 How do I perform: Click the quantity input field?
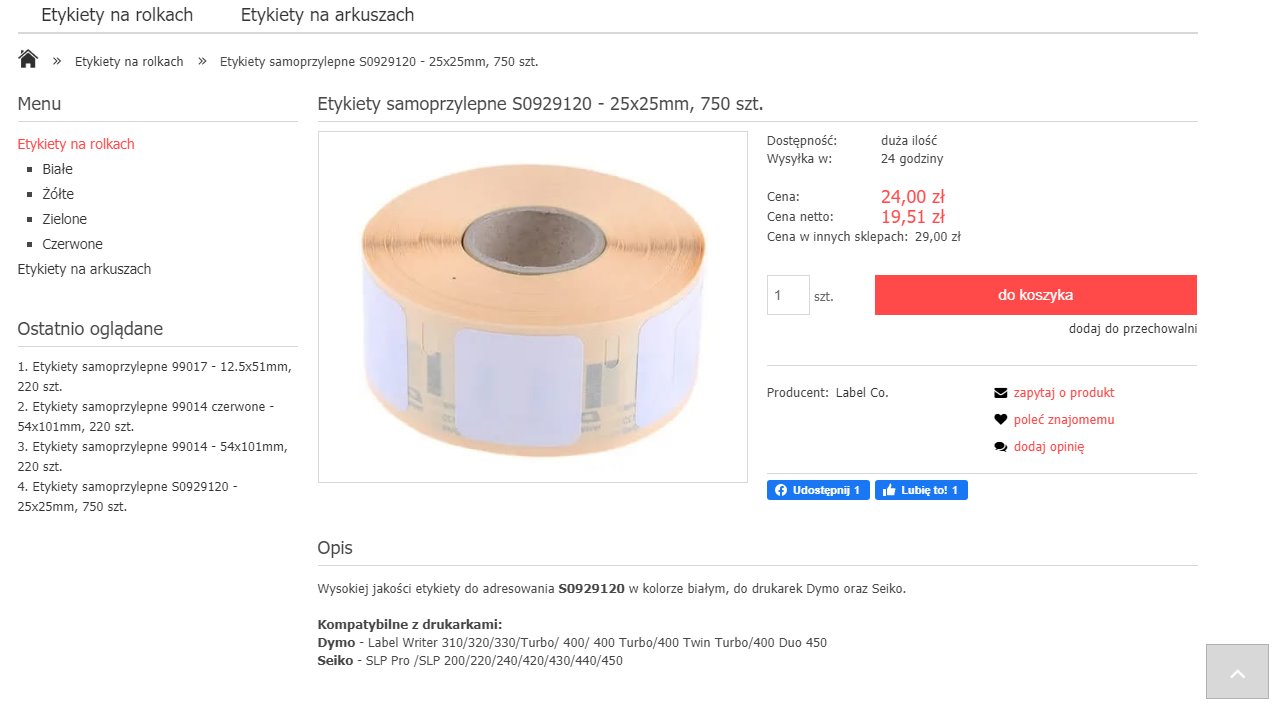click(787, 295)
